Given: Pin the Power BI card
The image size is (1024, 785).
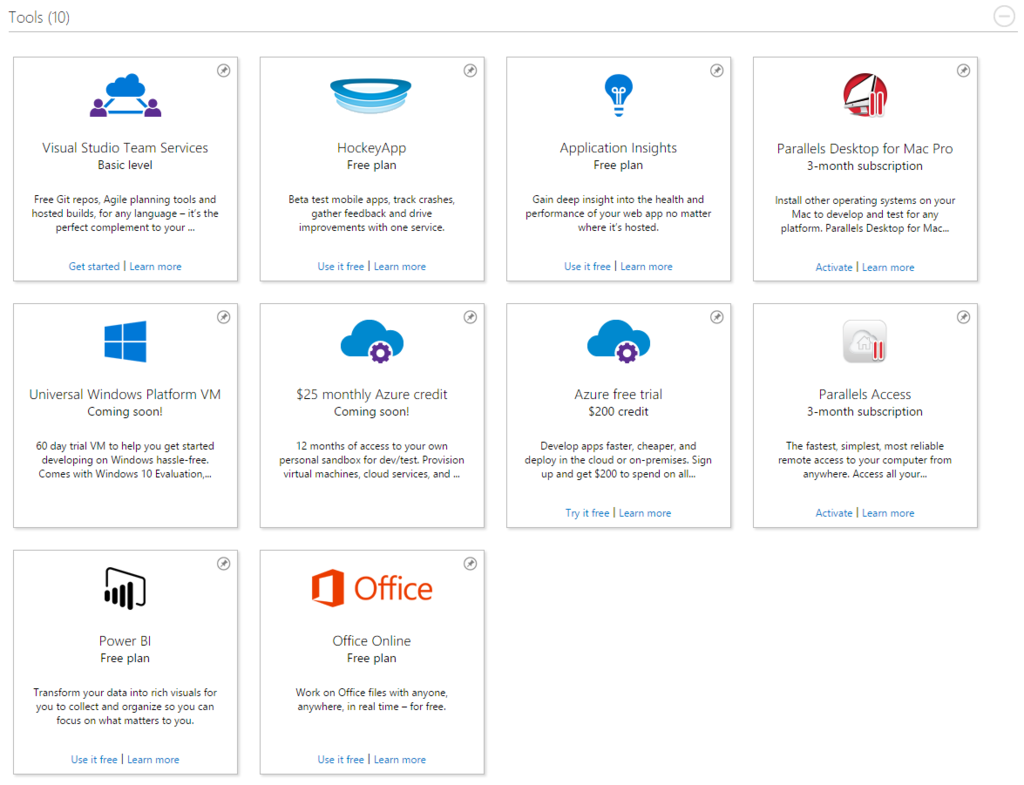Looking at the screenshot, I should tap(223, 564).
